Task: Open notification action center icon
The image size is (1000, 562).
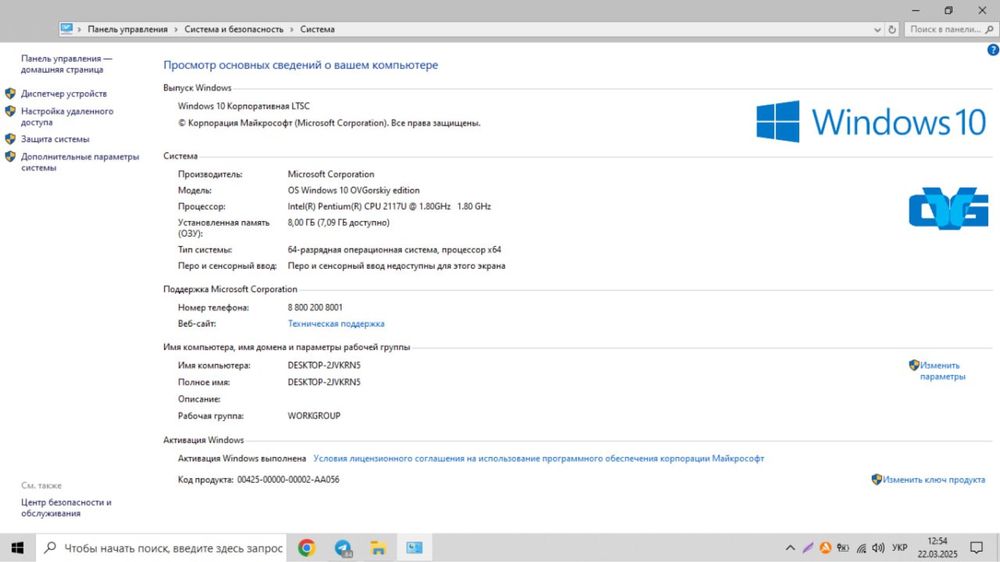Action: pyautogui.click(x=976, y=548)
